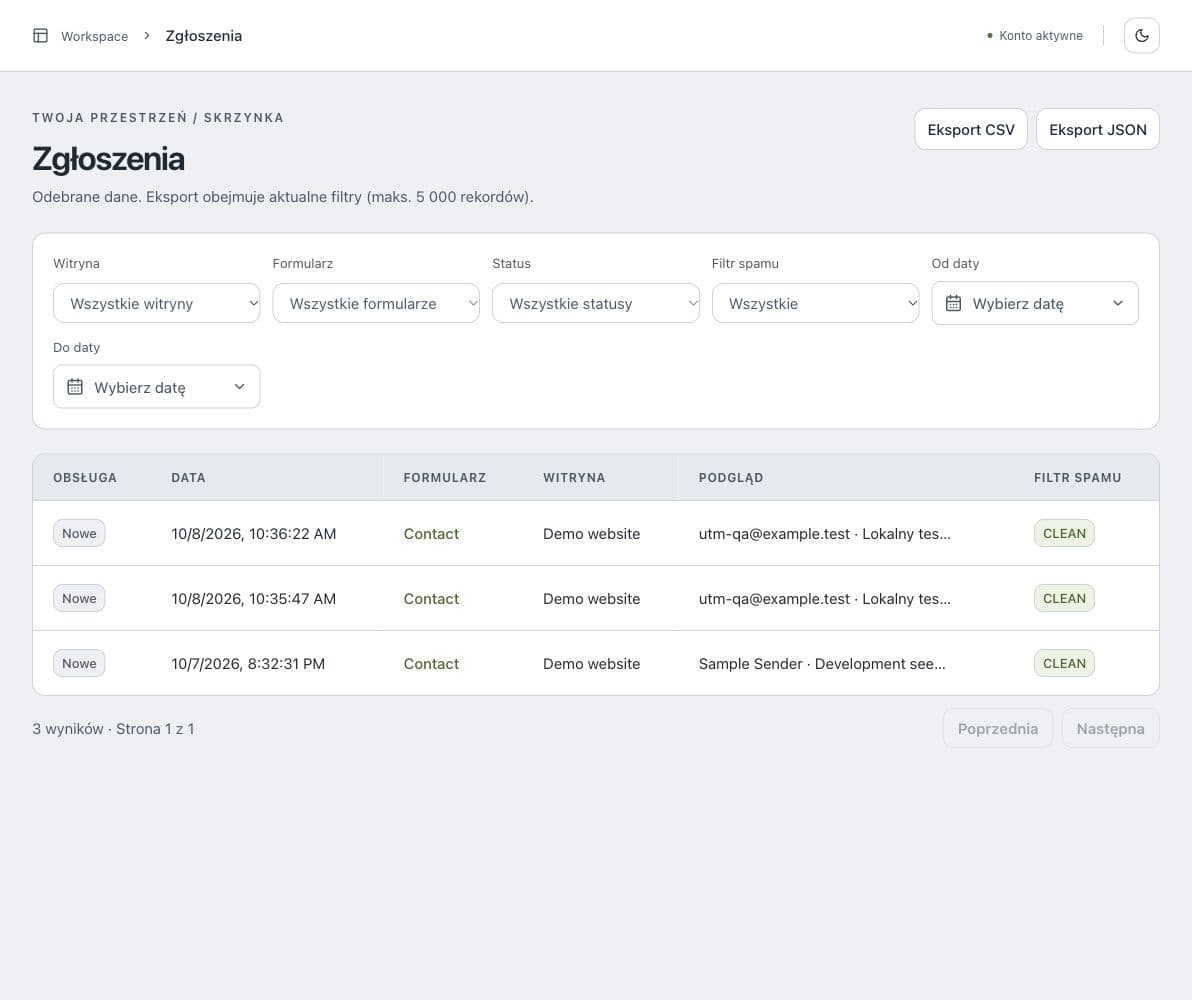Click Nowe badge in the 10:35:47 AM row
The image size is (1192, 1000).
[x=79, y=598]
